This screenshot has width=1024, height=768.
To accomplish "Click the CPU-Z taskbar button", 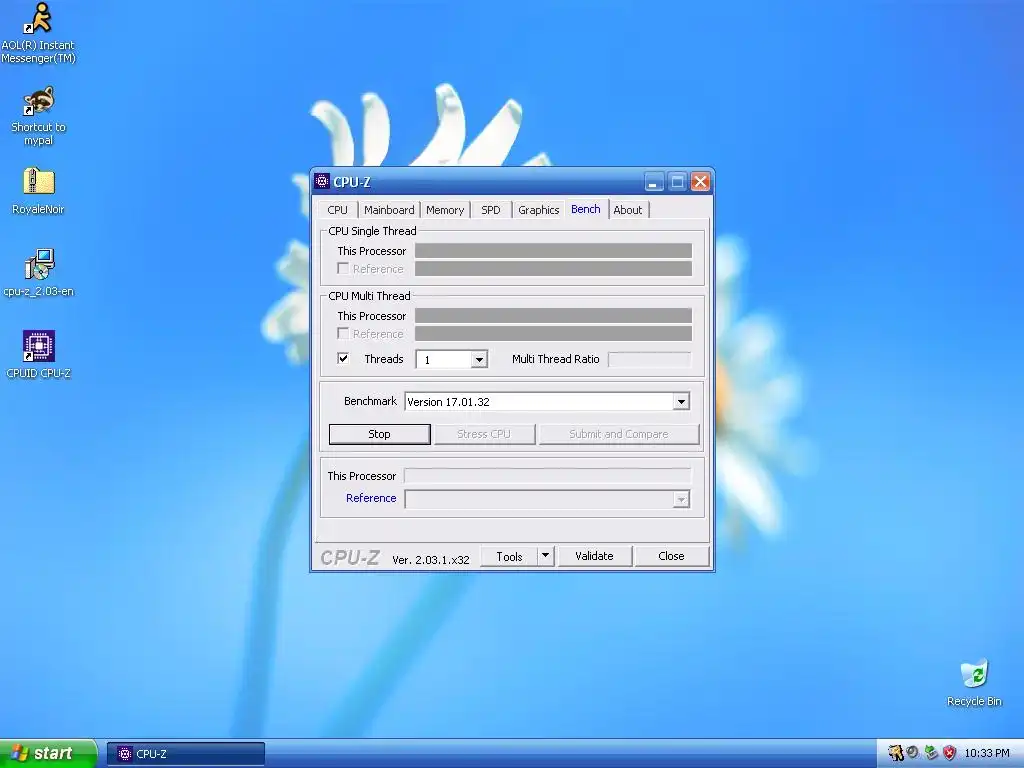I will point(186,754).
